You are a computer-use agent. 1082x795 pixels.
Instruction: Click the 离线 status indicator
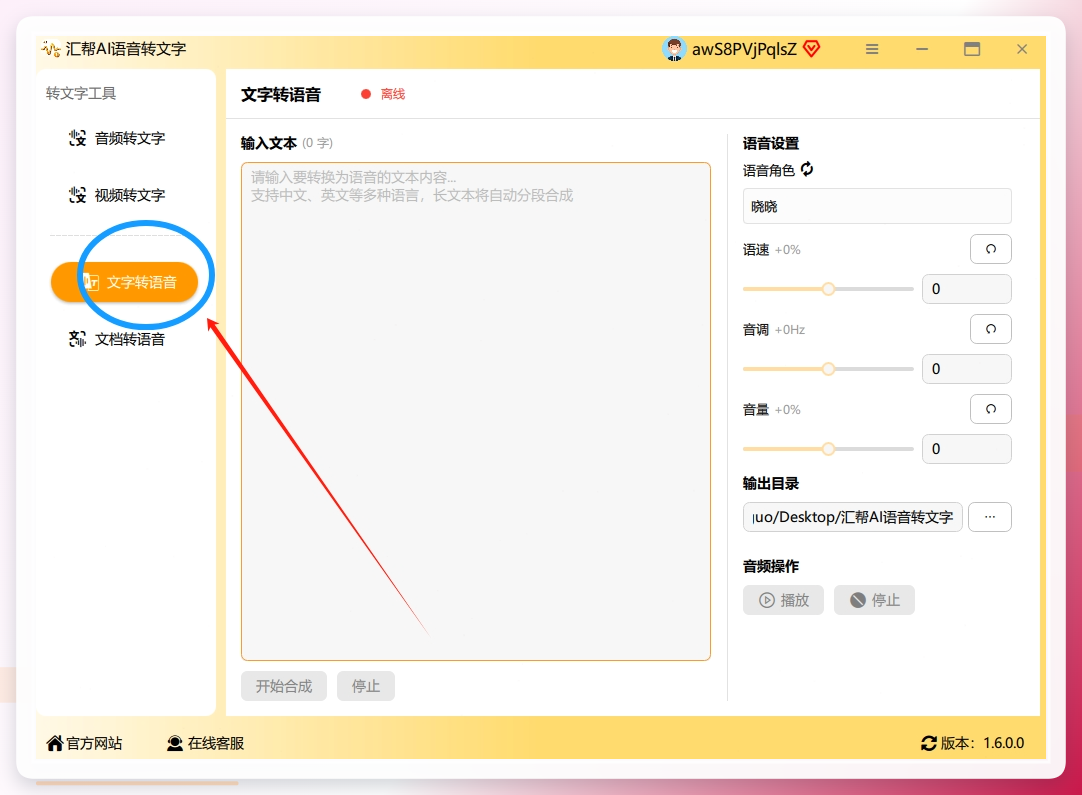point(384,94)
